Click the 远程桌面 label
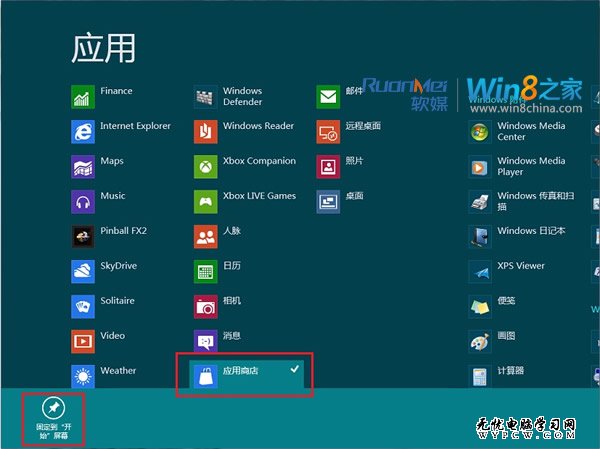This screenshot has width=600, height=449. coord(363,126)
